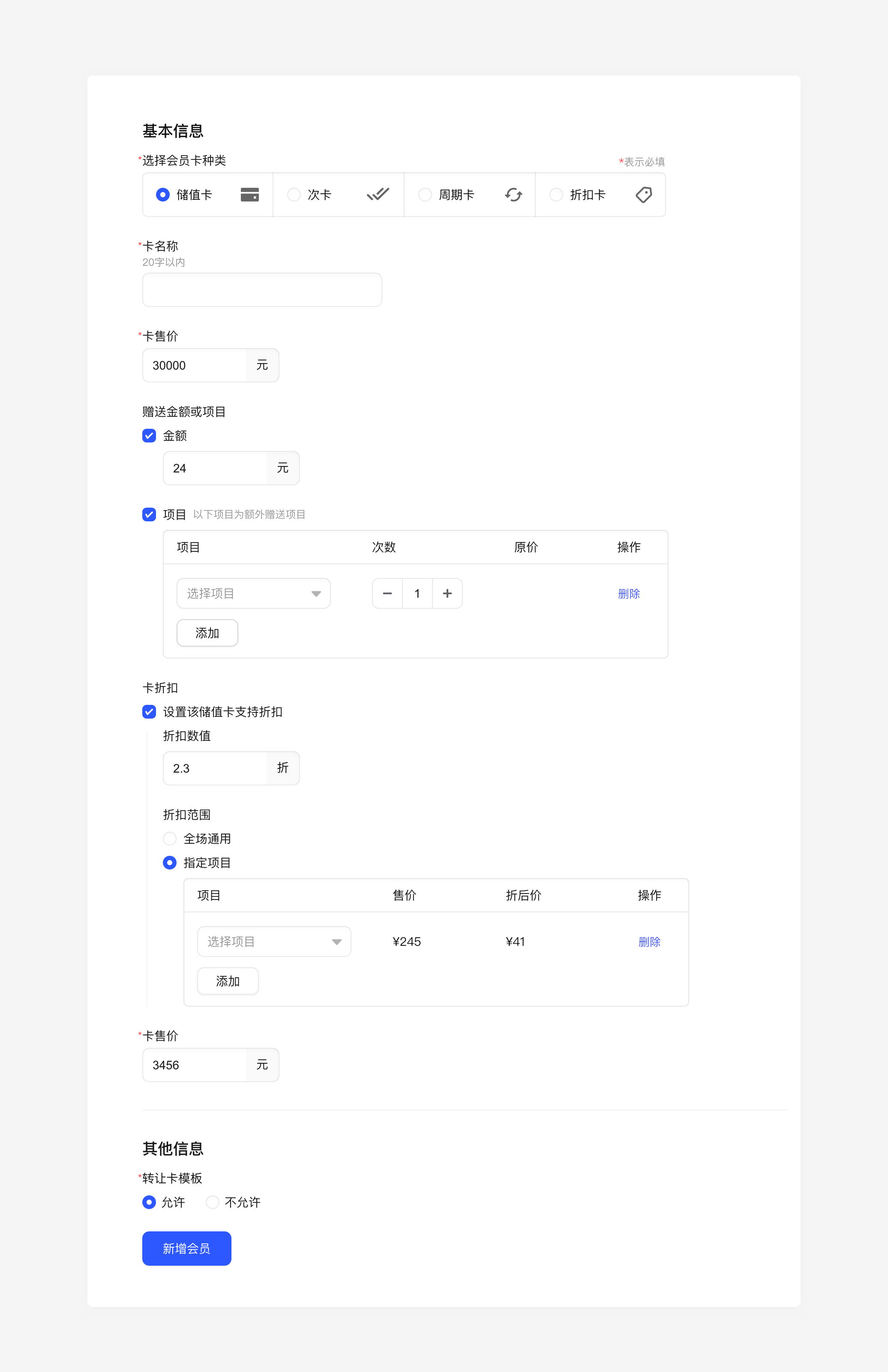Click 删除 link in discount items row

tap(649, 942)
